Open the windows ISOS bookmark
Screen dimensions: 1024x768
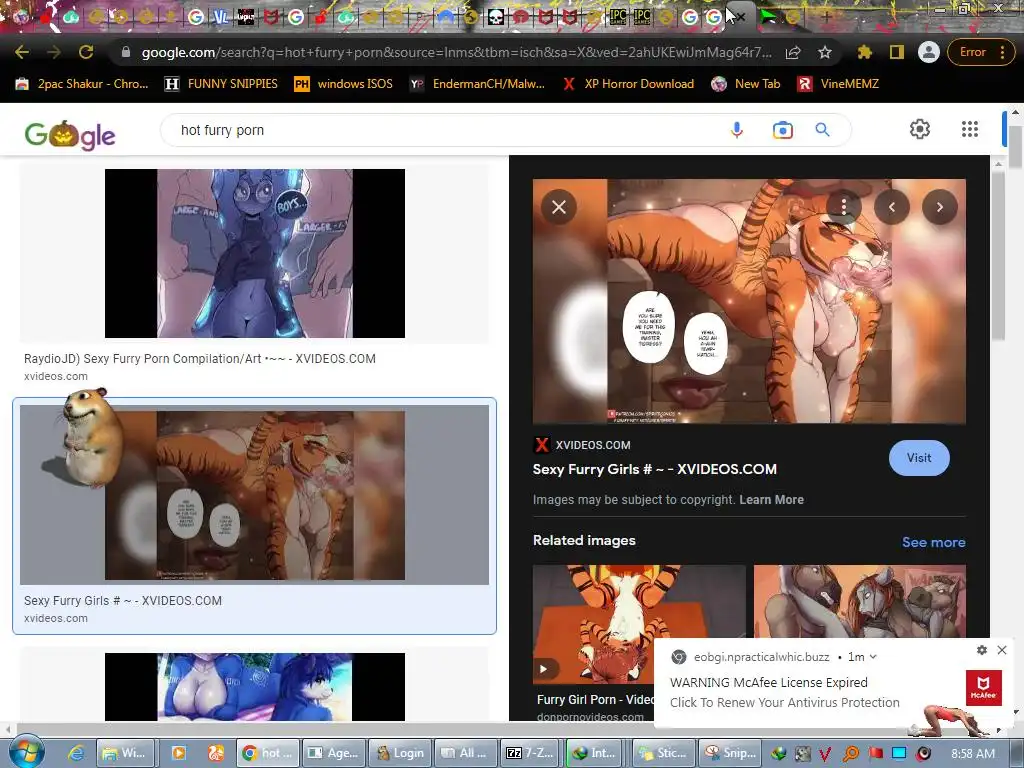tap(344, 84)
